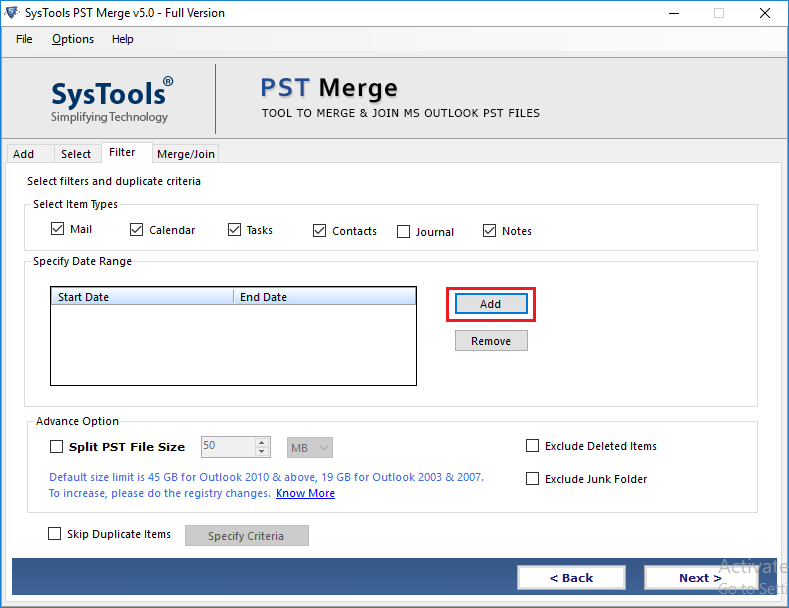Decrease split size with down arrow
789x608 pixels.
pos(262,452)
